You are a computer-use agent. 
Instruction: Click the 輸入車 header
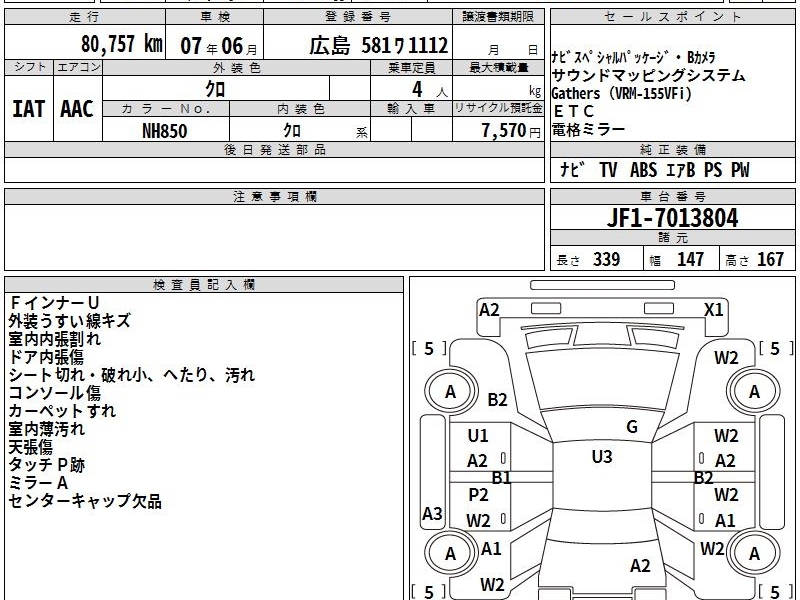pyautogui.click(x=411, y=109)
